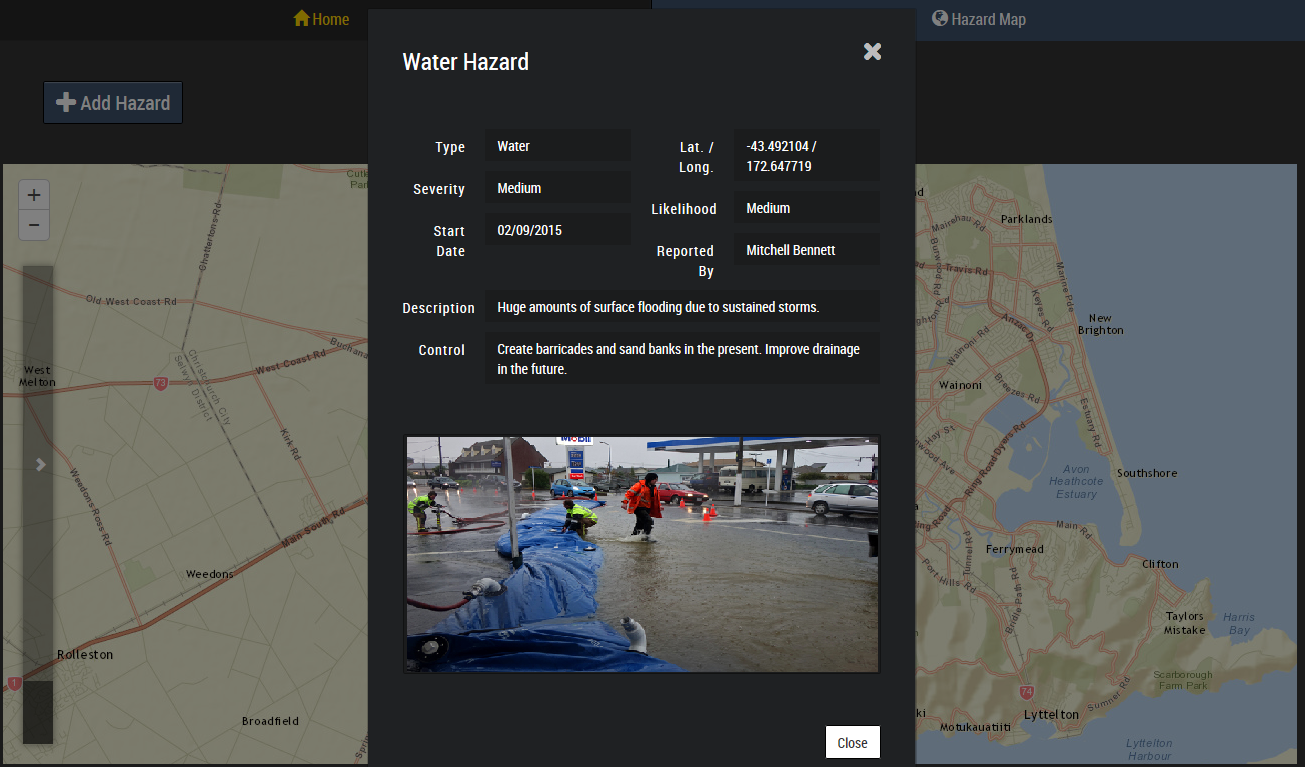Switch to the Hazard Map tab
1305x767 pixels.
pyautogui.click(x=978, y=19)
